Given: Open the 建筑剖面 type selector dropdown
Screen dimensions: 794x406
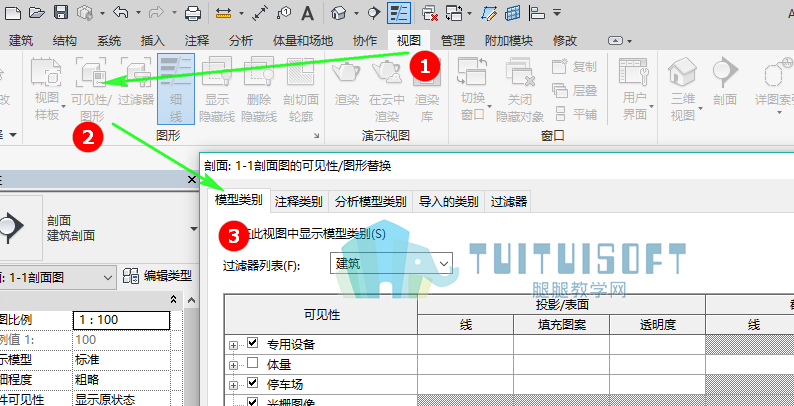Looking at the screenshot, I should pyautogui.click(x=193, y=229).
